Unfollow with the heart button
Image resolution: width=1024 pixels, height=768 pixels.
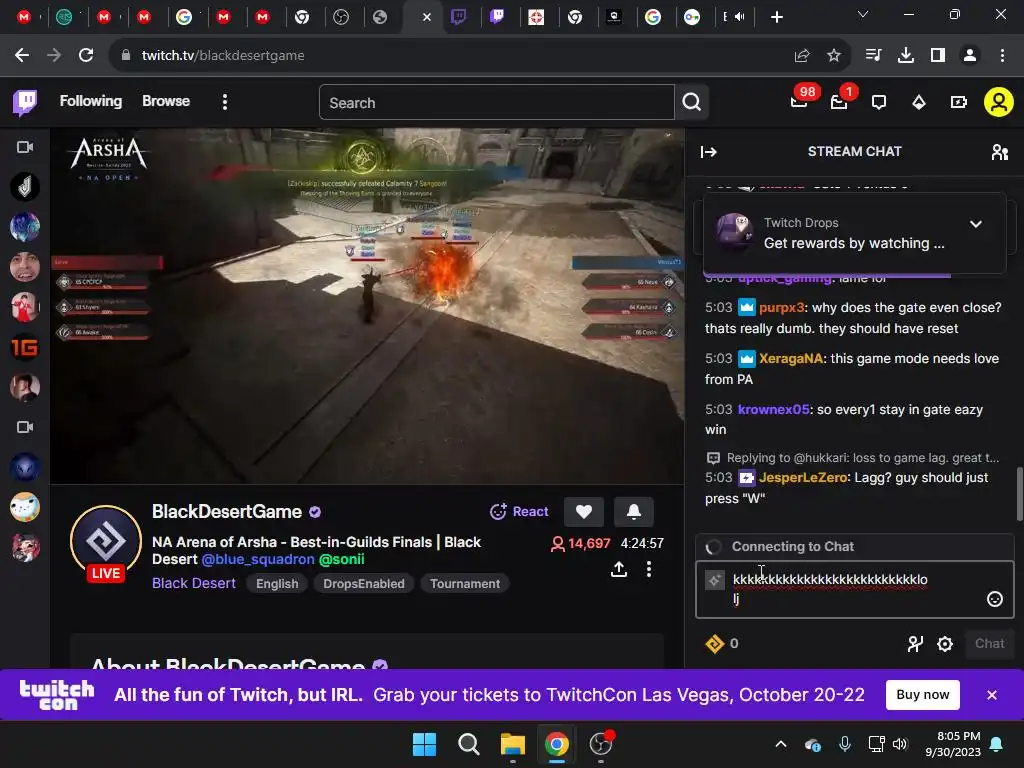(x=584, y=511)
